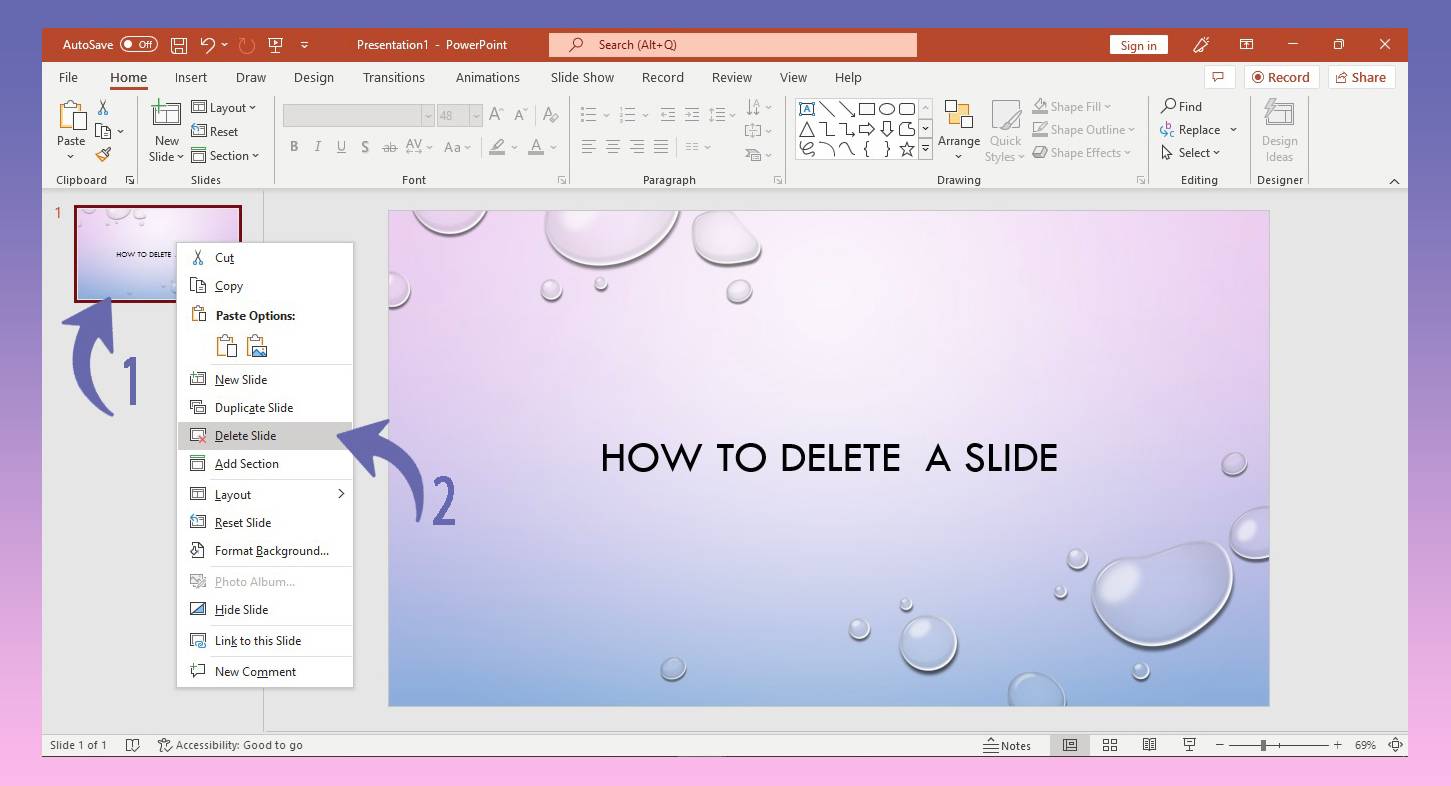Screen dimensions: 1451x786
Task: Expand the shapes gallery More arrow
Action: [926, 149]
